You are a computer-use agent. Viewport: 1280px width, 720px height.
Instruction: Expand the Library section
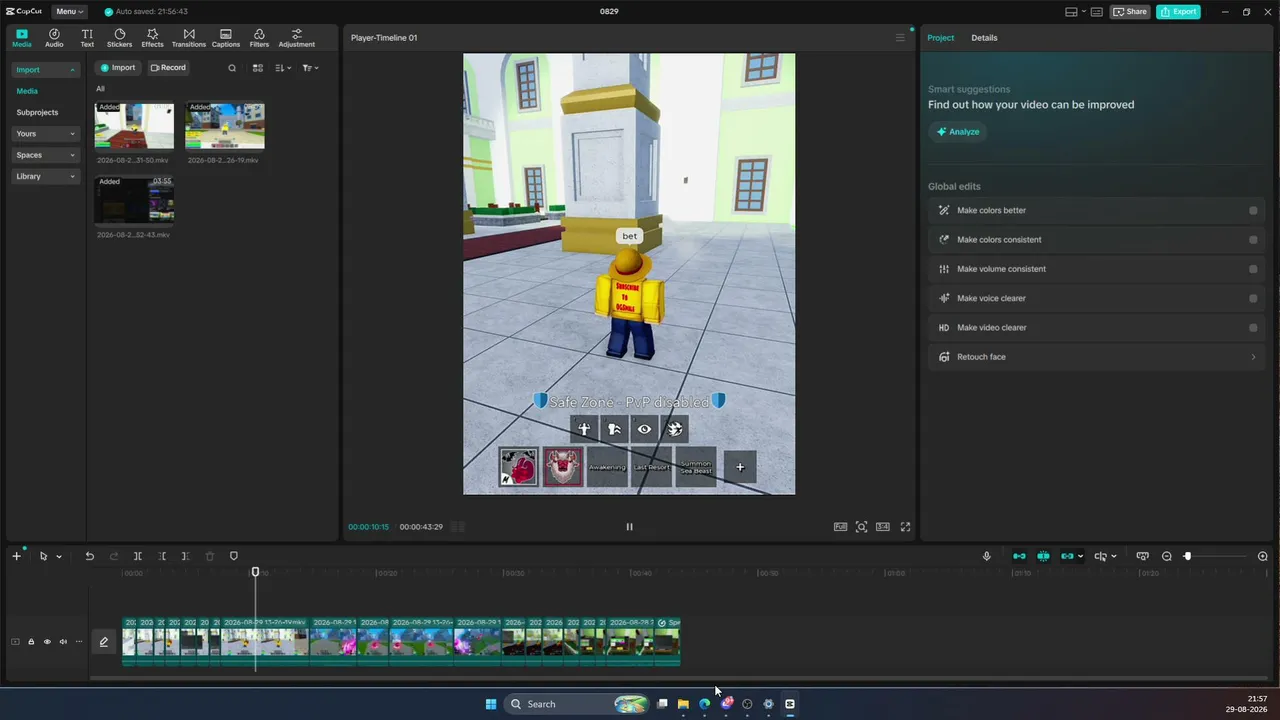coord(45,177)
